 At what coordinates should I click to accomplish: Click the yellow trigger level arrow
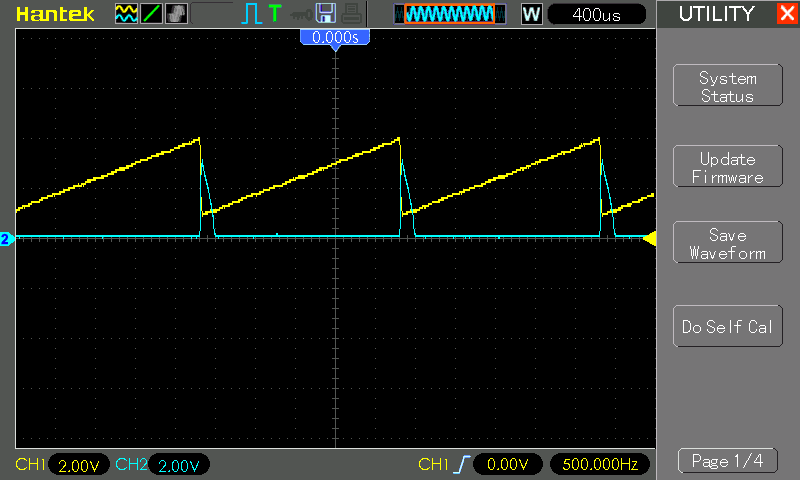tap(649, 238)
